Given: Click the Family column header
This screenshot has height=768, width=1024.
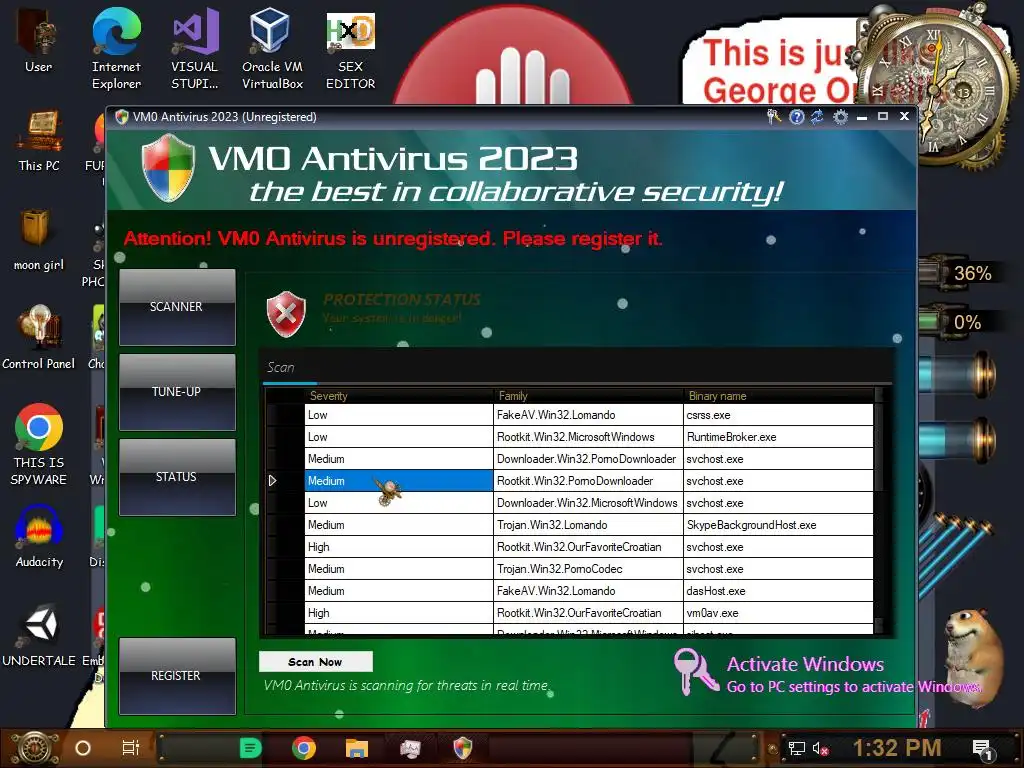Looking at the screenshot, I should pos(588,396).
